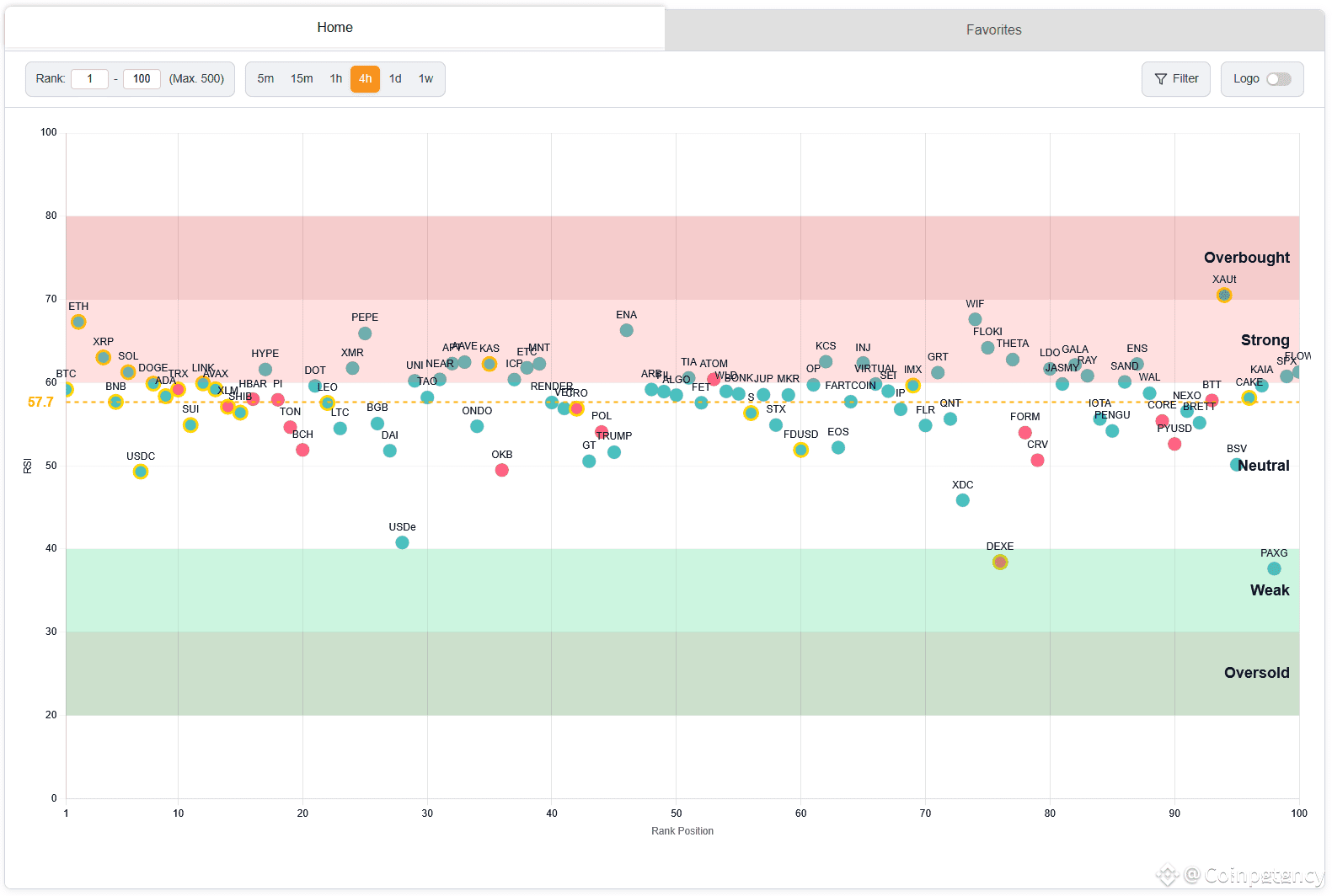
Task: Click the ENA data point
Action: click(626, 330)
